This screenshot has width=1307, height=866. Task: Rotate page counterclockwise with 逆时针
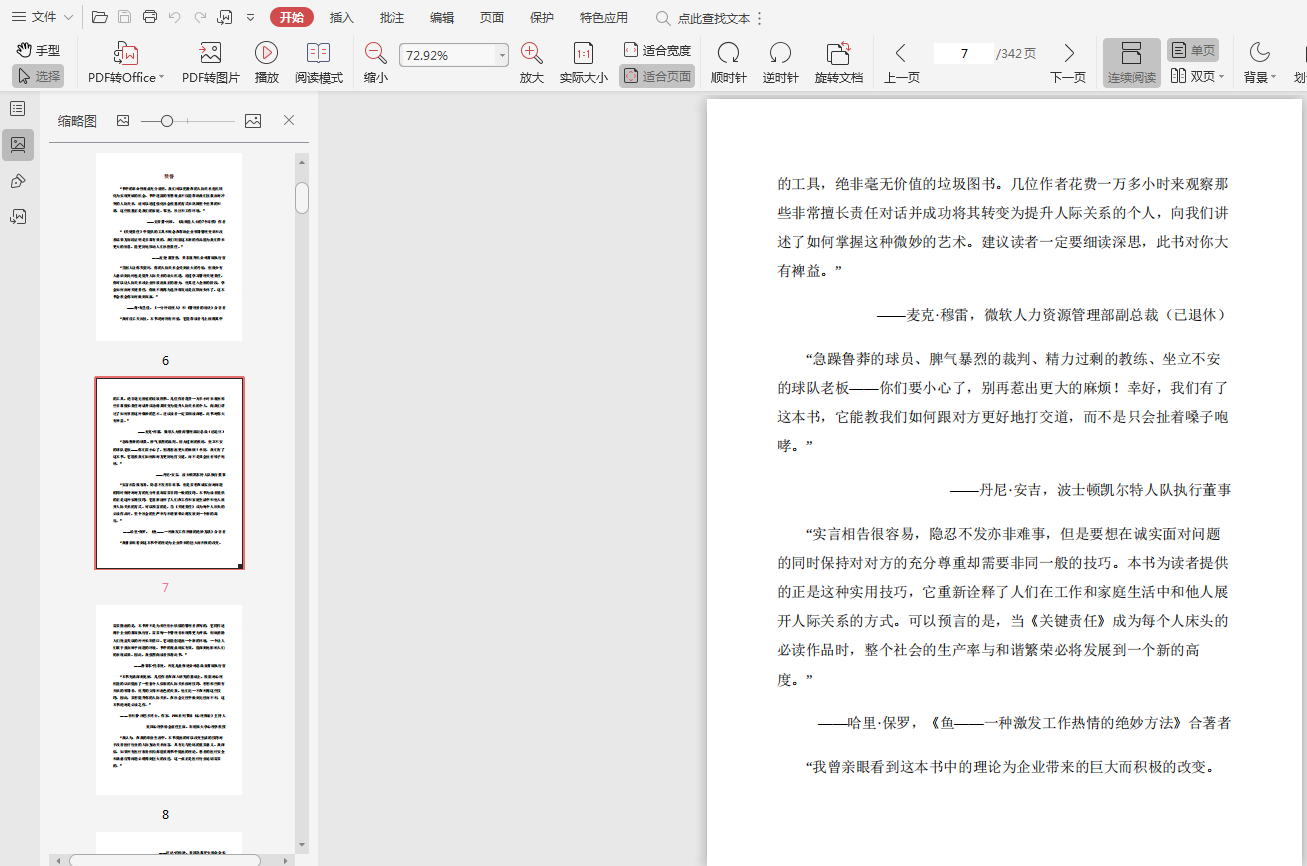coord(780,54)
